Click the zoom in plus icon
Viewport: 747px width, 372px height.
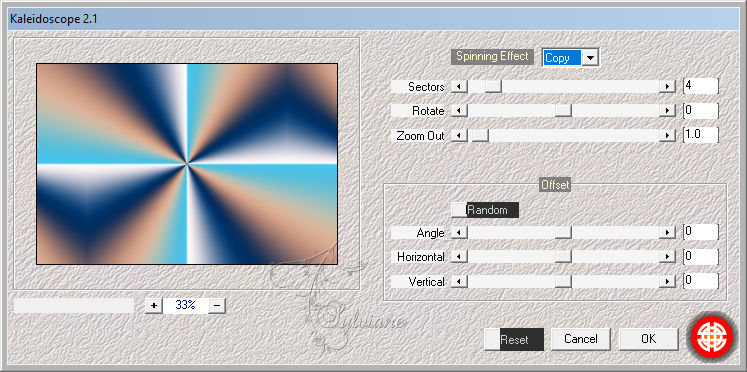click(153, 305)
